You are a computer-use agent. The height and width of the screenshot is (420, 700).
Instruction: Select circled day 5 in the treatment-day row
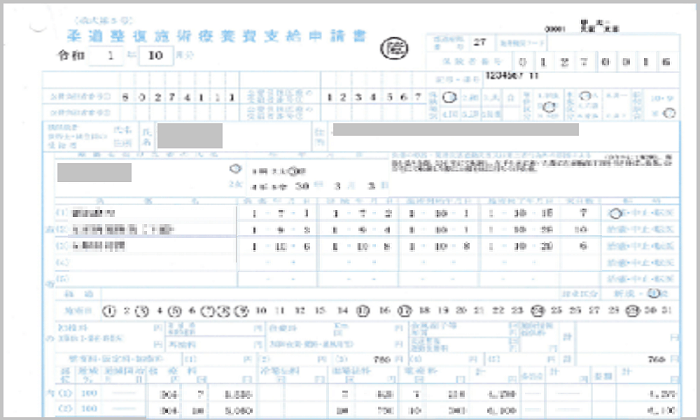176,311
